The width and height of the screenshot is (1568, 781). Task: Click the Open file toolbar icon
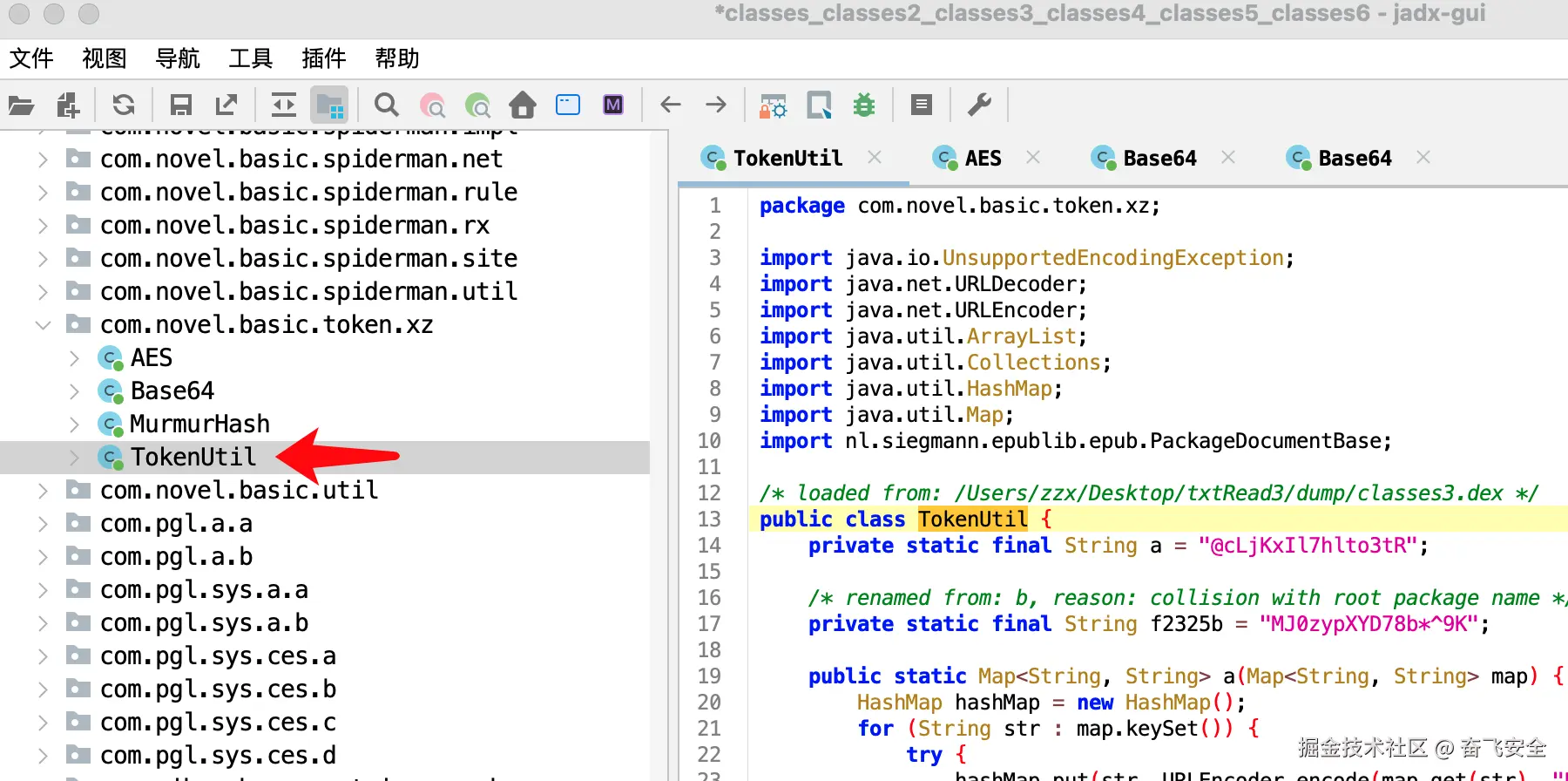(21, 105)
